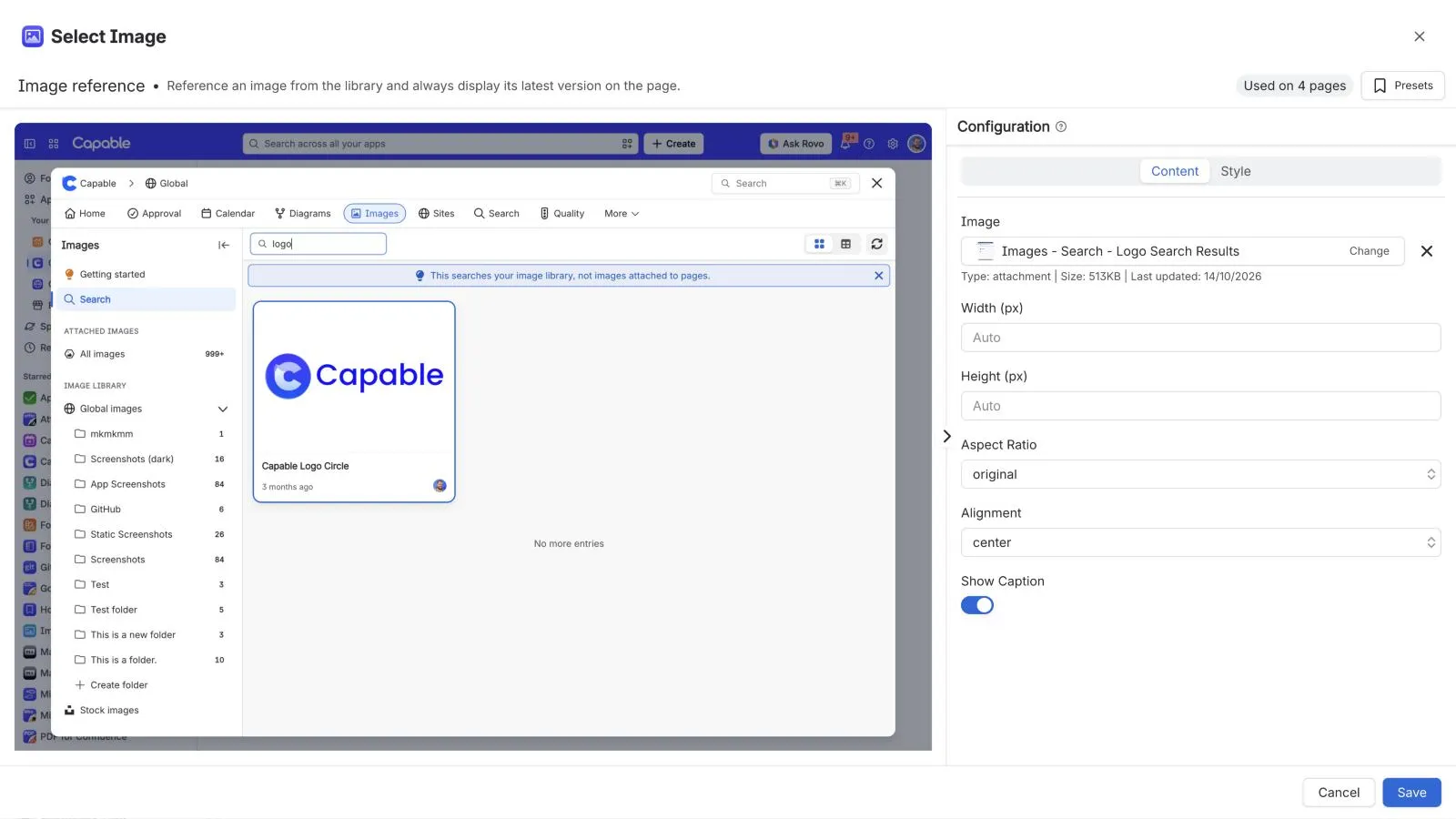Toggle the Show Caption switch
This screenshot has height=819, width=1456.
point(977,605)
